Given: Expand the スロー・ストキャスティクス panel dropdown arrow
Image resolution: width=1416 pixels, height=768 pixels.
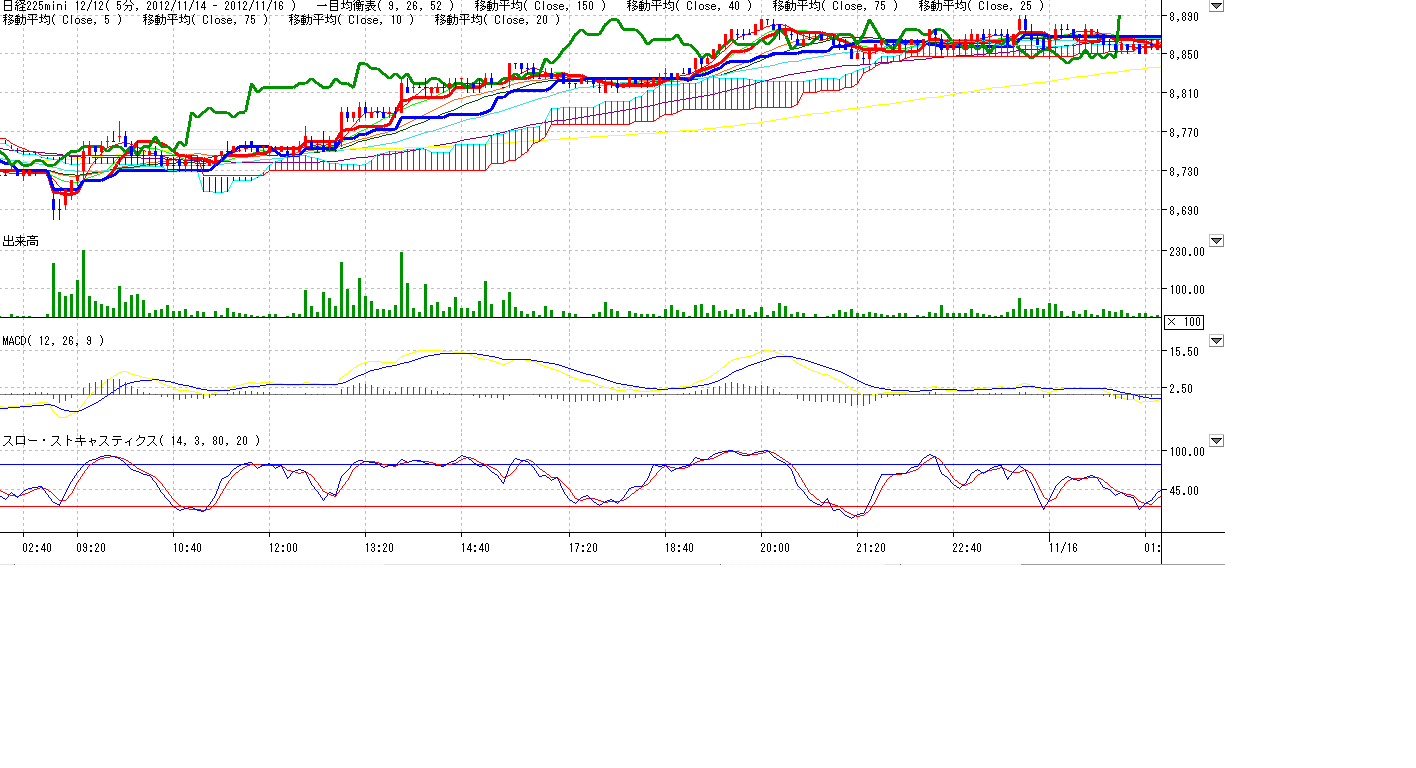Looking at the screenshot, I should (1216, 441).
